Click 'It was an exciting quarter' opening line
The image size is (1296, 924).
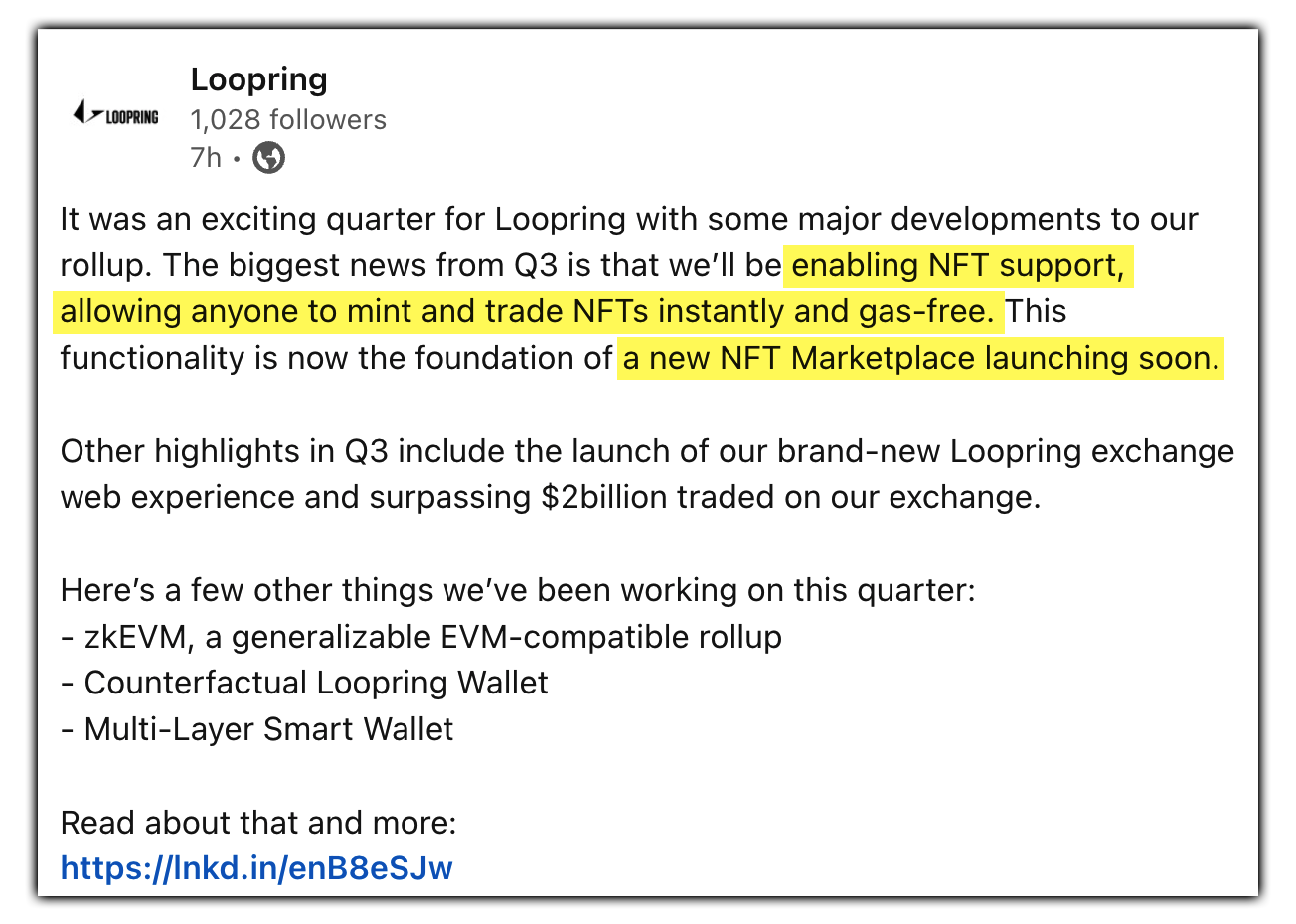click(629, 219)
